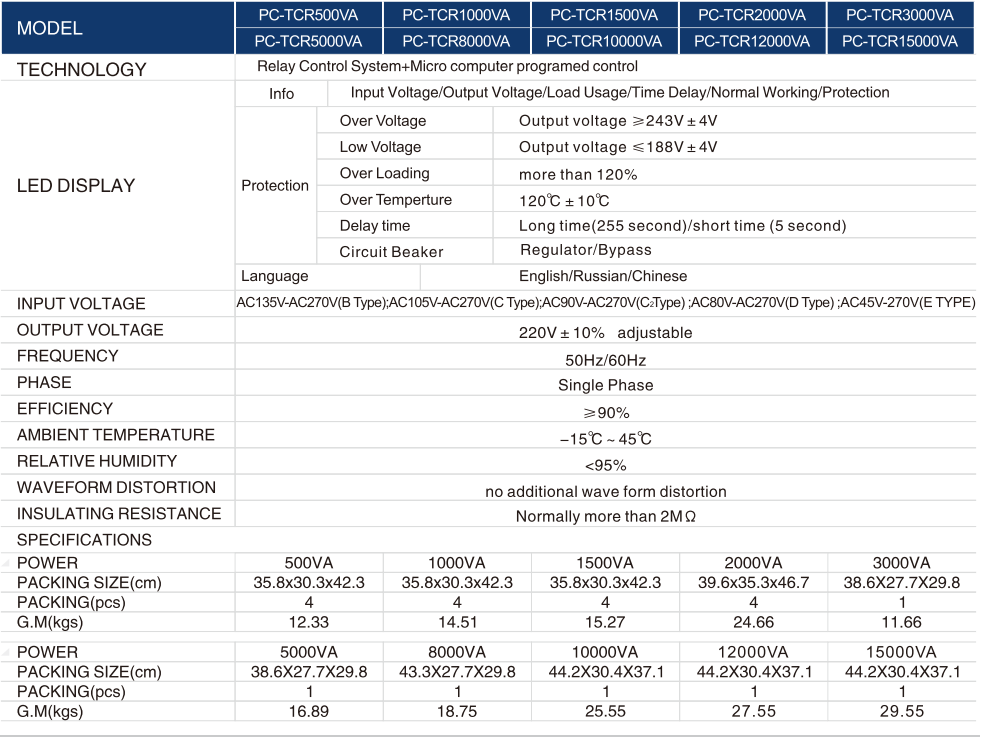Select the WAVEFORM DISTORTION label

[116, 488]
